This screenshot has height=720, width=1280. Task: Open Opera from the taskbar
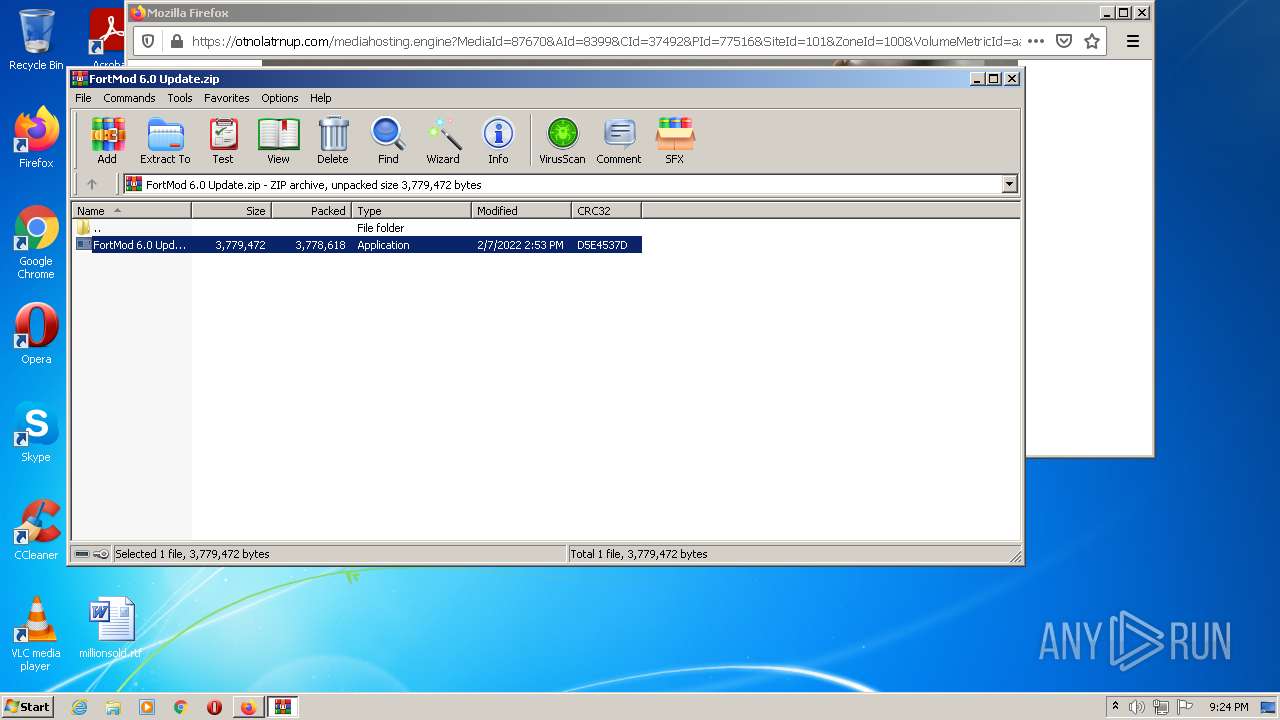tap(214, 707)
